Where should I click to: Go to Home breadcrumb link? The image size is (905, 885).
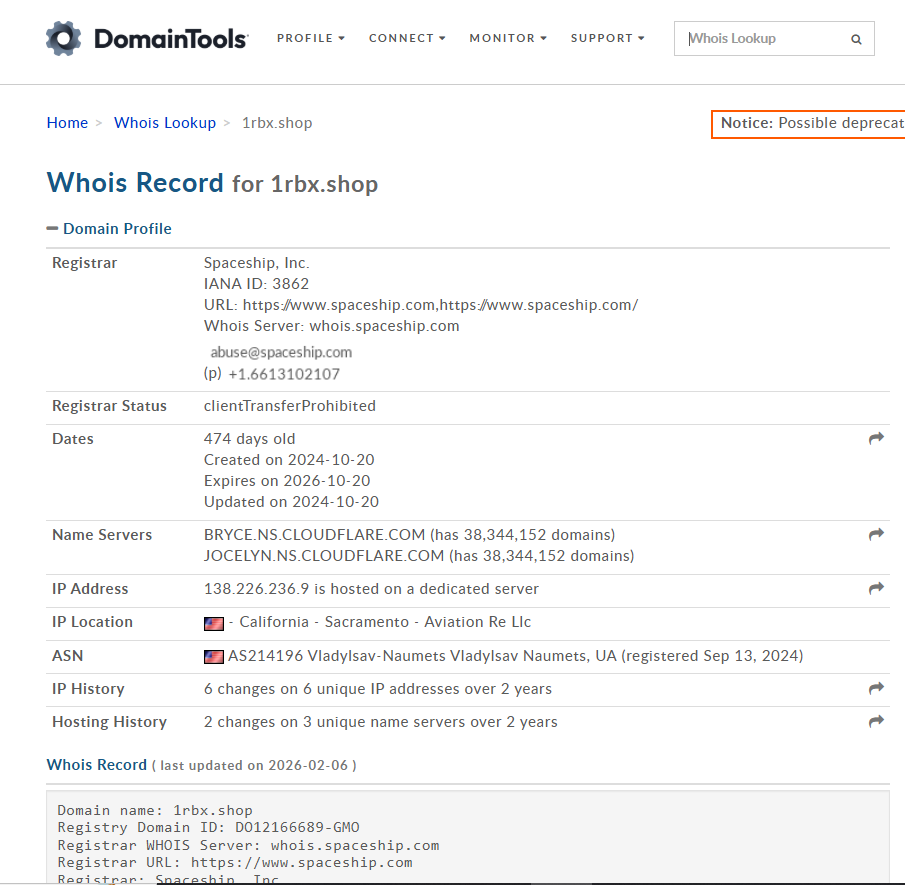tap(68, 123)
